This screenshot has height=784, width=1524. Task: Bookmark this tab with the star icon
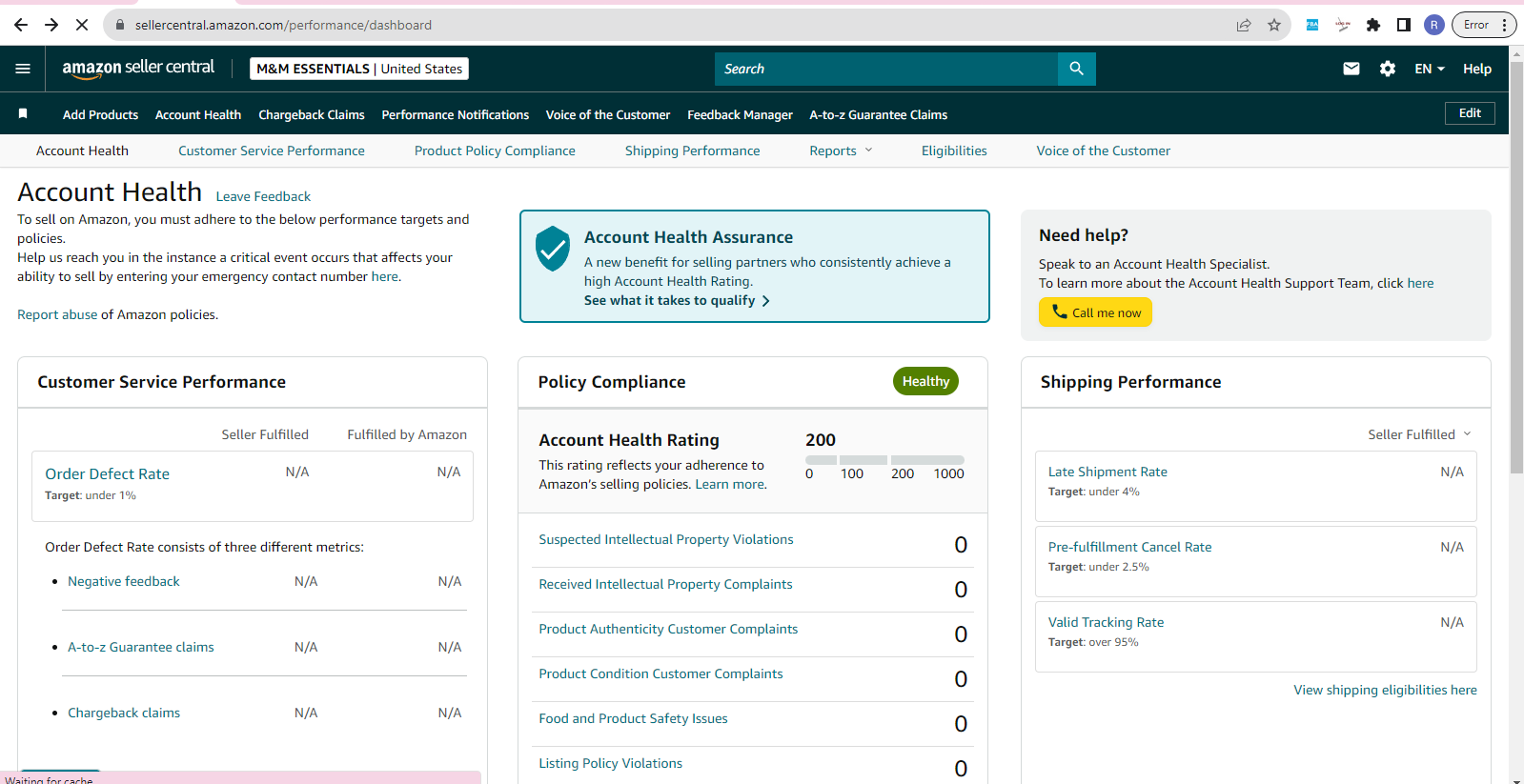coord(1274,25)
